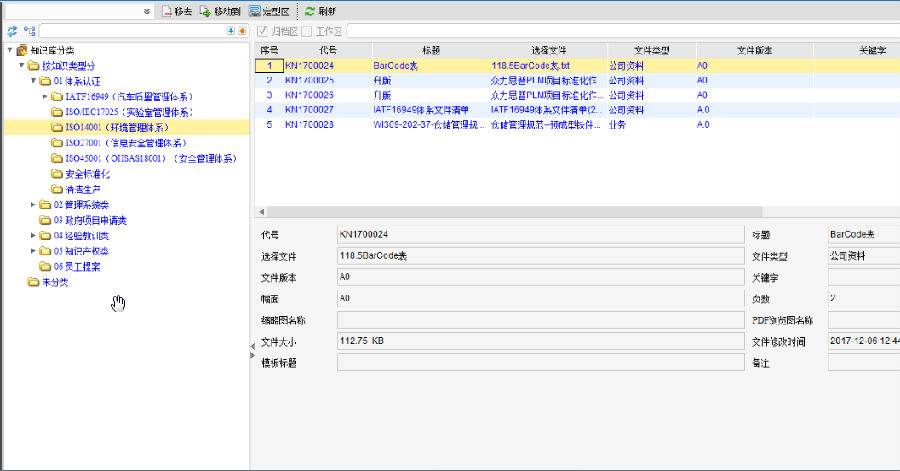Image resolution: width=900 pixels, height=471 pixels.
Task: Expand the 02 管理系统类 folder
Action: pyautogui.click(x=33, y=205)
